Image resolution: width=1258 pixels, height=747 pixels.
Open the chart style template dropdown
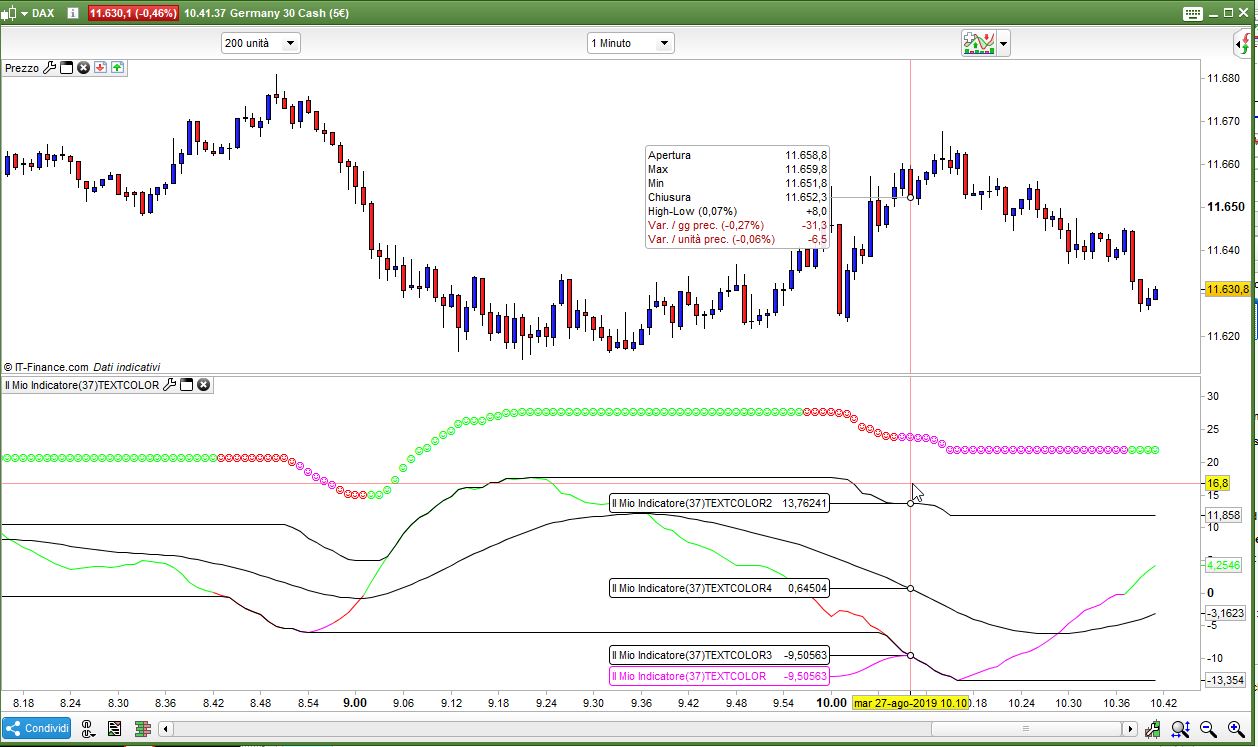(1003, 43)
